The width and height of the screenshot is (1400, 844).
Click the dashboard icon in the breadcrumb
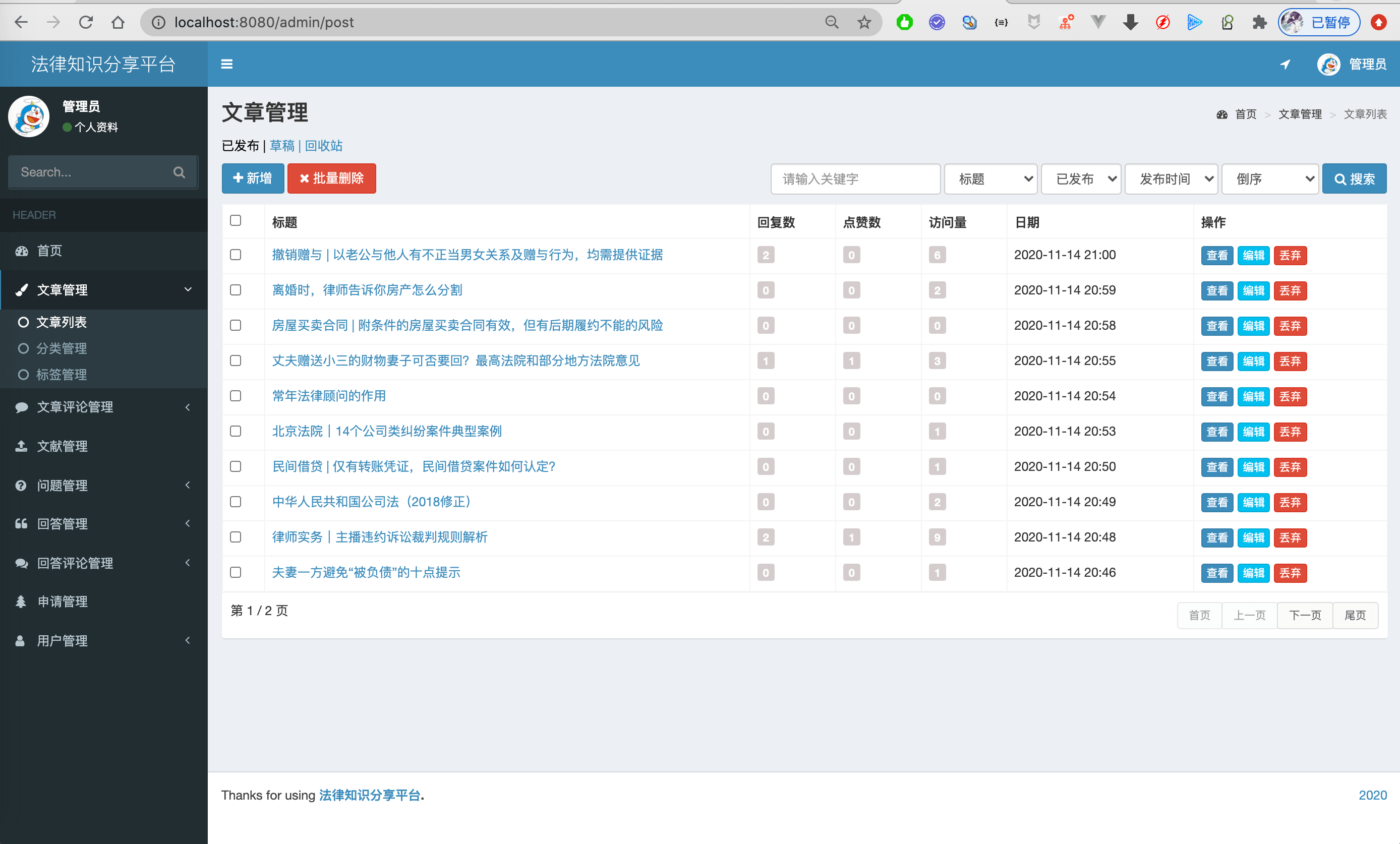(x=1221, y=114)
